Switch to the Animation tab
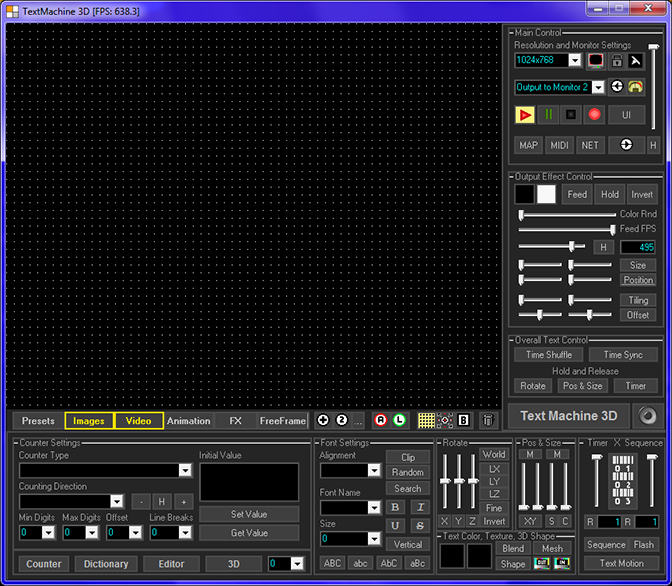 point(189,421)
